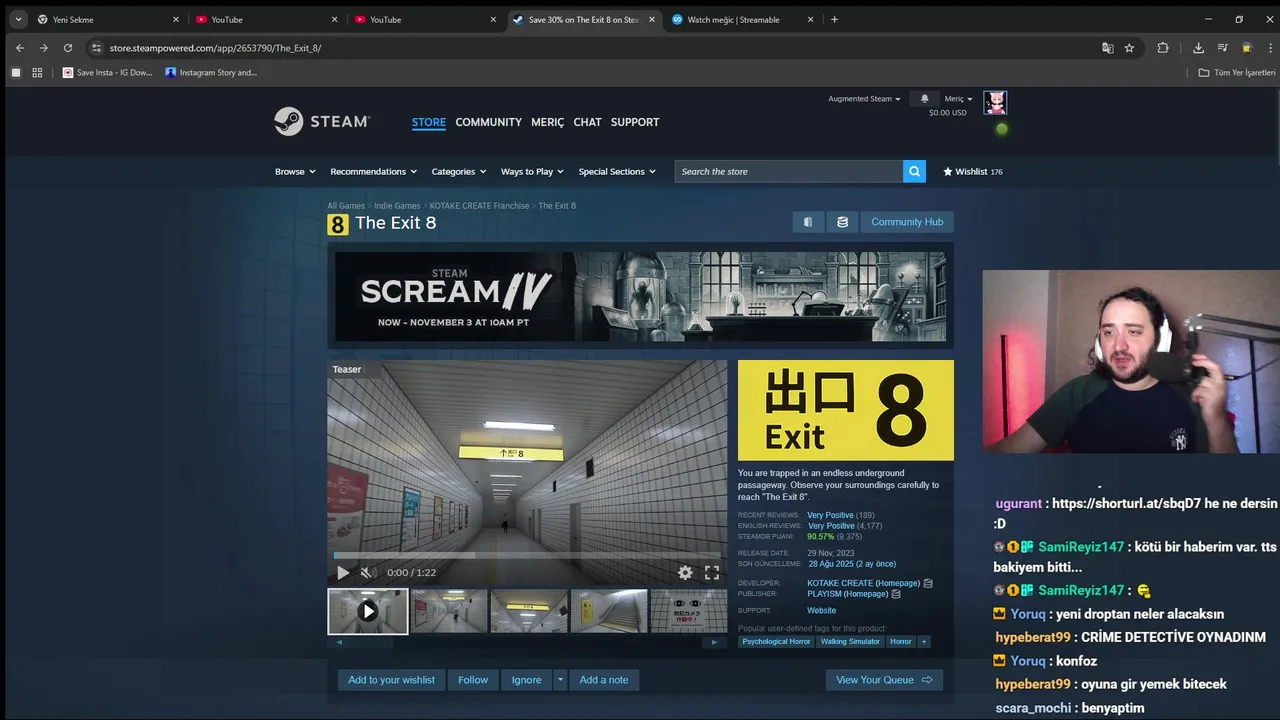Open the new tab plus button
The image size is (1280, 720).
[x=834, y=19]
